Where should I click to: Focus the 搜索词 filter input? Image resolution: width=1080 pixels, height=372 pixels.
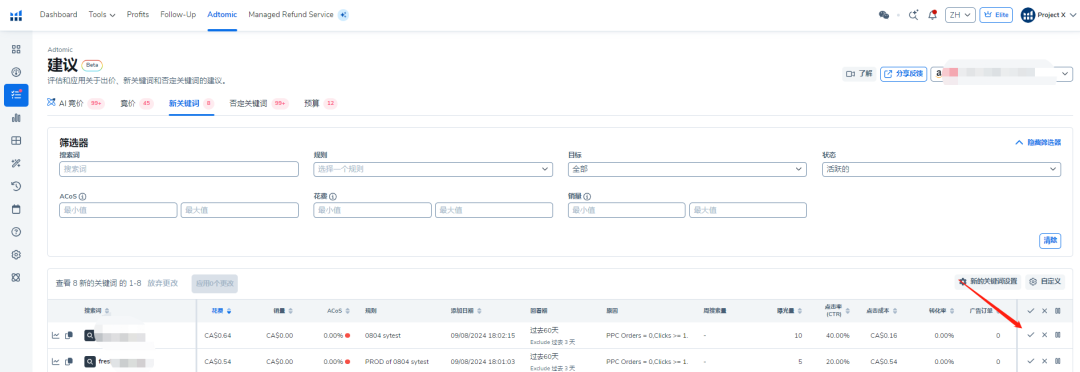point(179,169)
